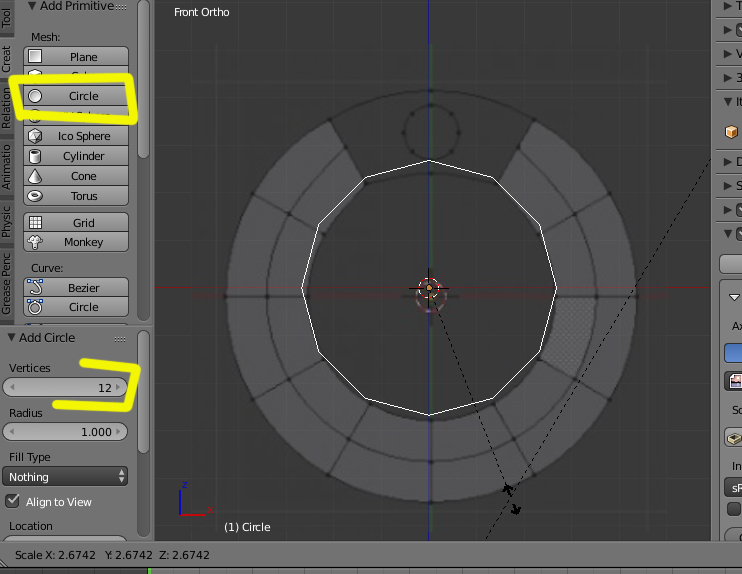Add a curve Circle under Curve section
This screenshot has height=574, width=742.
[76, 307]
